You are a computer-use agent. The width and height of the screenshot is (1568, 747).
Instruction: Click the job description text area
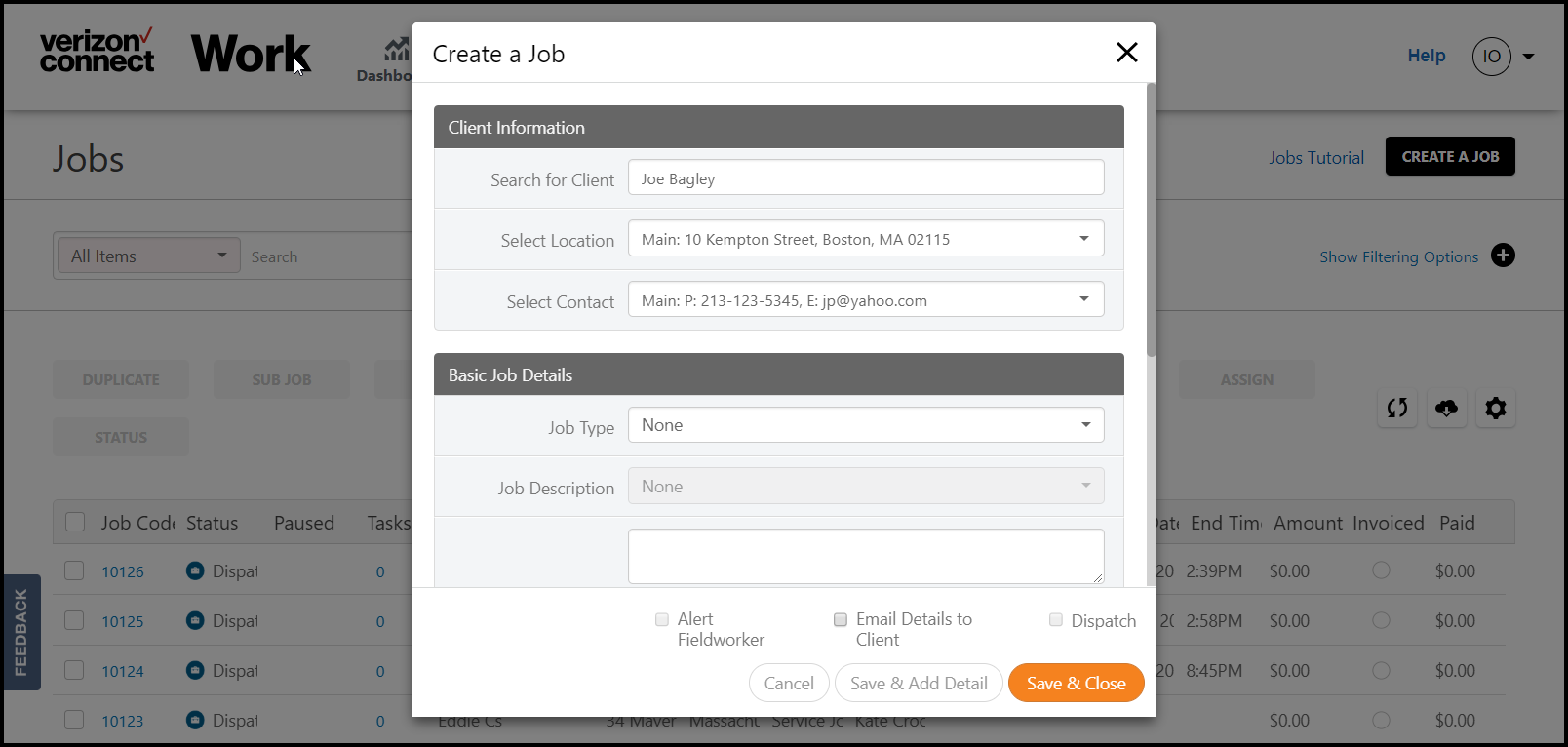[x=866, y=556]
